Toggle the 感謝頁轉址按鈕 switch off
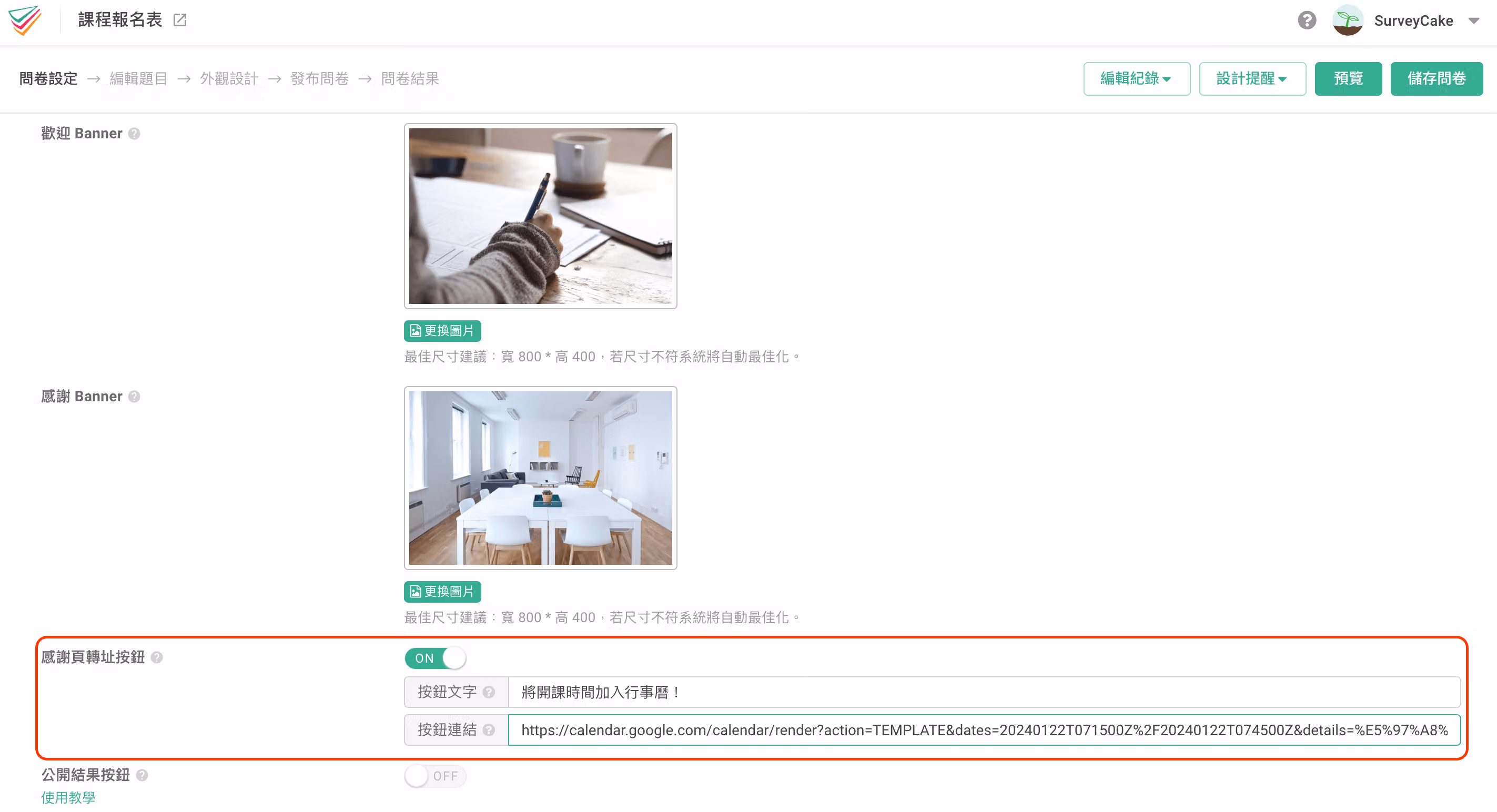Image resolution: width=1497 pixels, height=812 pixels. (436, 658)
